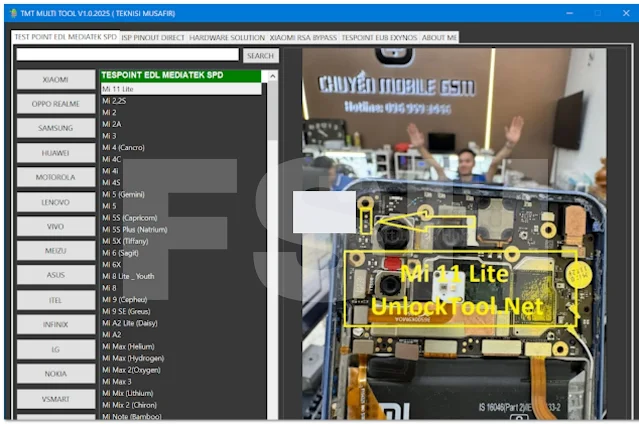Select Mi 4i in the list
The height and width of the screenshot is (424, 639).
coord(110,171)
